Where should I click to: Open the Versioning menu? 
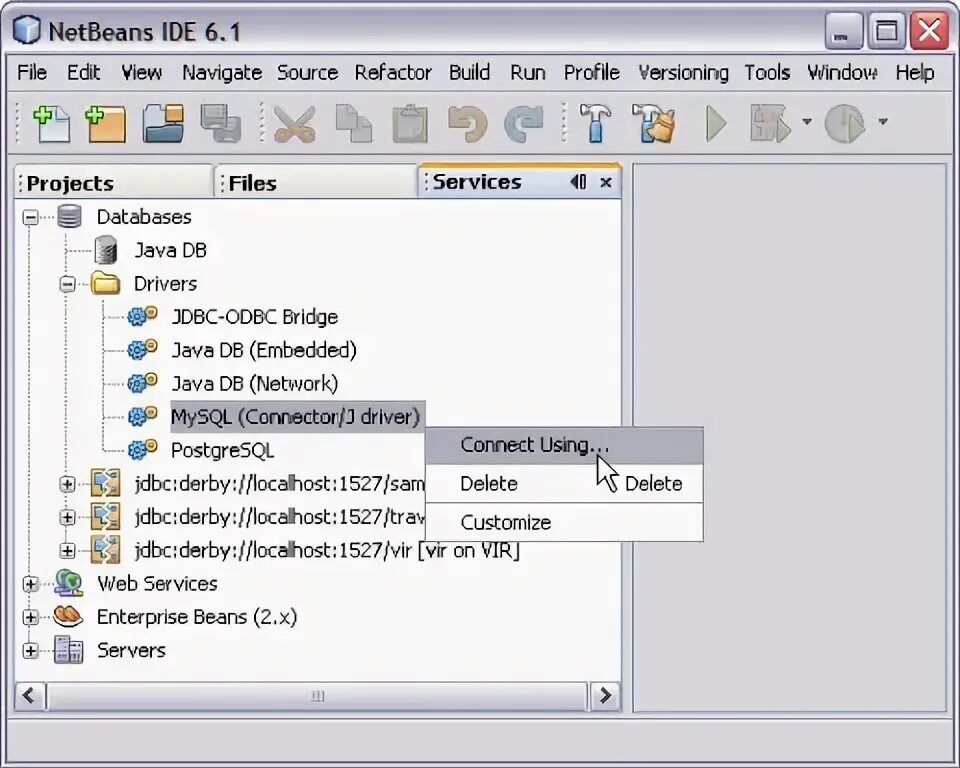tap(683, 73)
